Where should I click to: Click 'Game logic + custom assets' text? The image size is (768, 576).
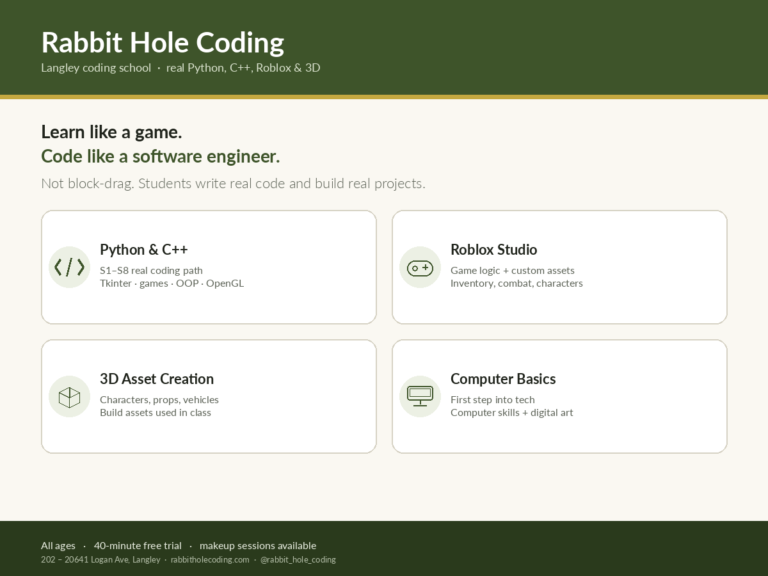click(x=512, y=270)
